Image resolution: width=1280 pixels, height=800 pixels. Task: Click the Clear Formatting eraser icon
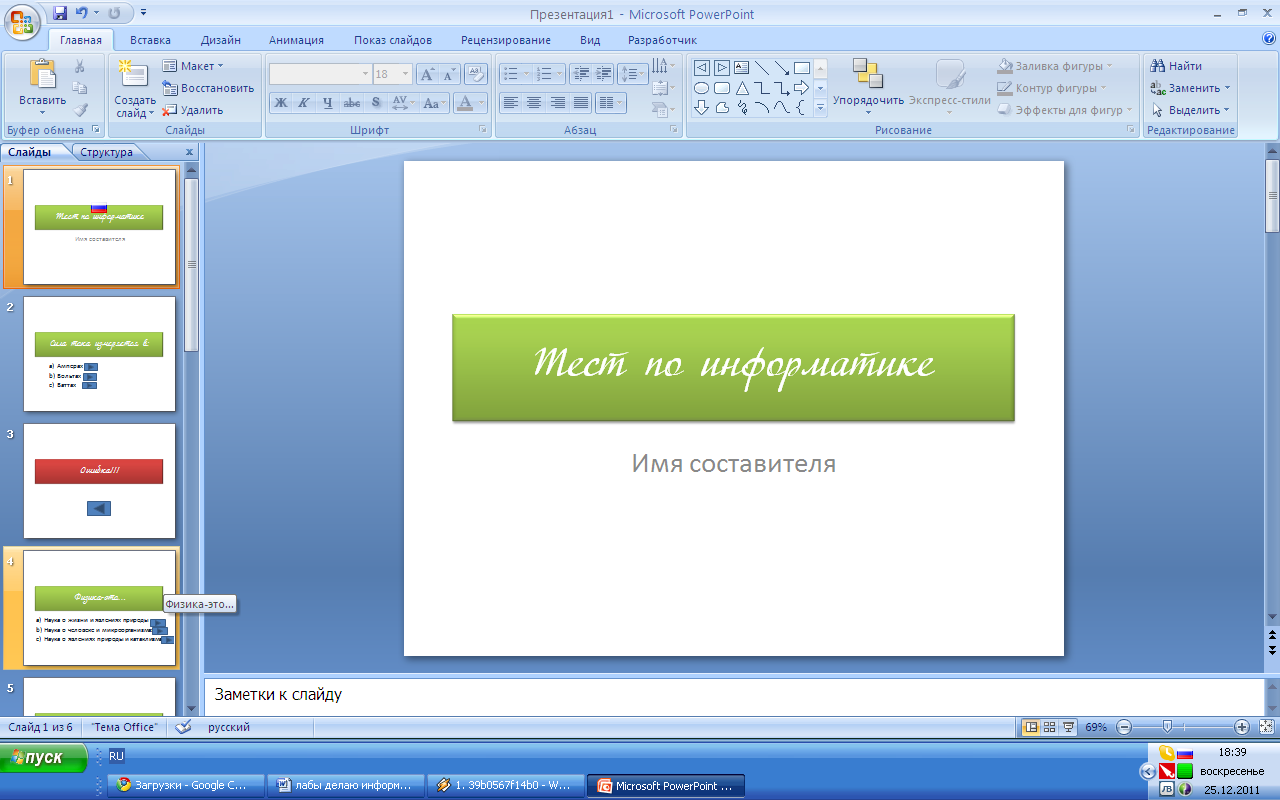point(477,74)
